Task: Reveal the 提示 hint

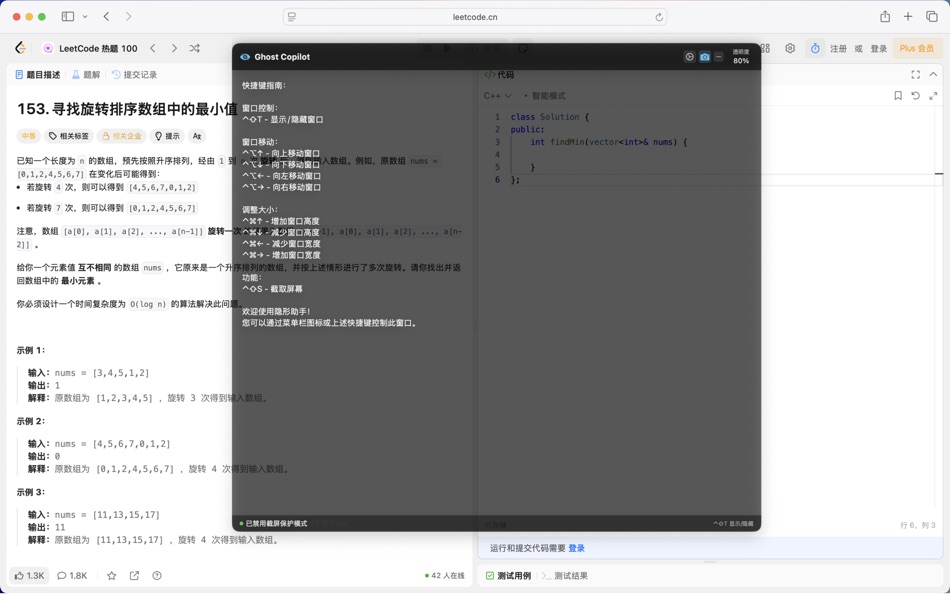Action: [x=167, y=136]
